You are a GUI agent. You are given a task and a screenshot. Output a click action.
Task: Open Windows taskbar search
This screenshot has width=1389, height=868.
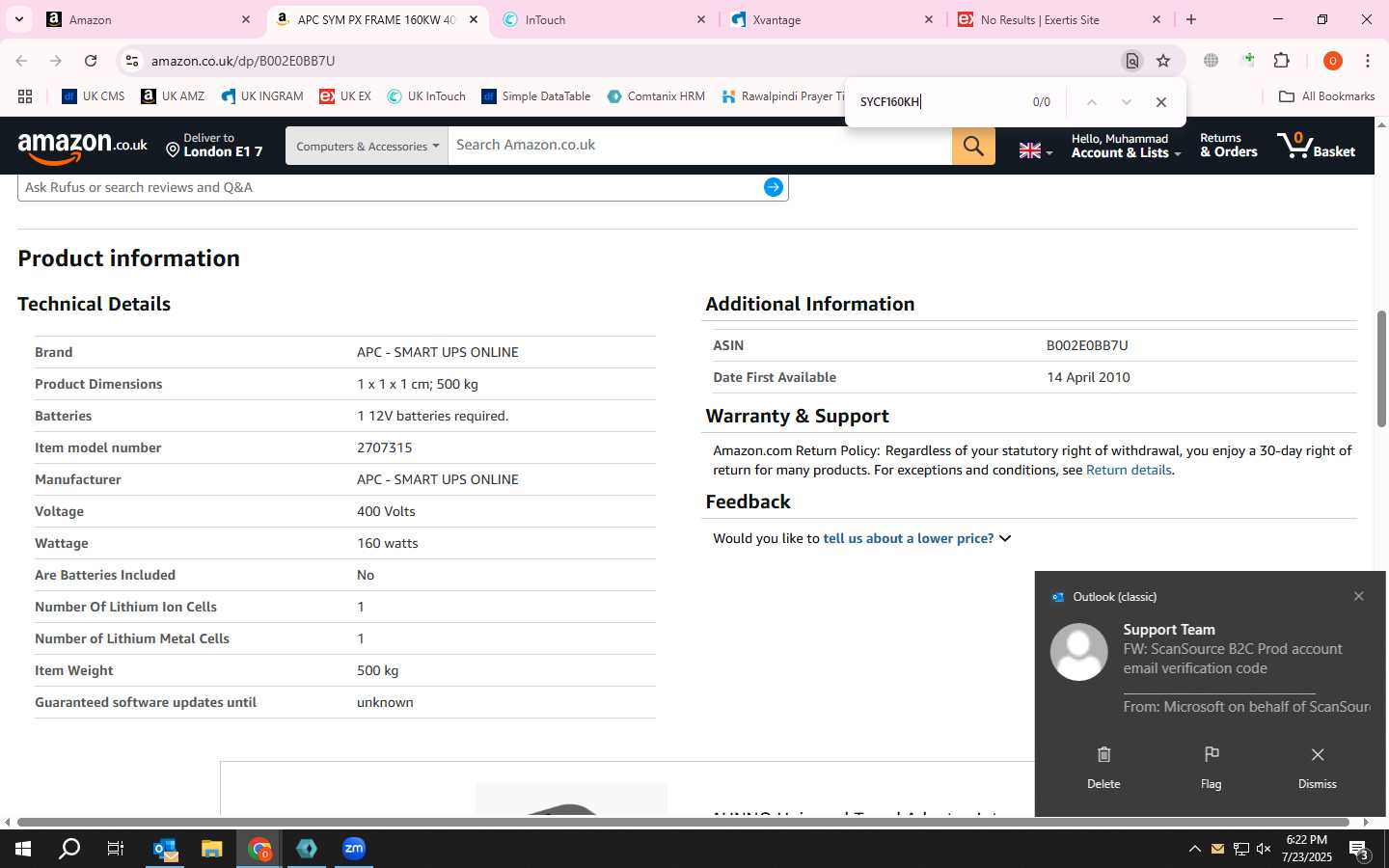pos(69,849)
